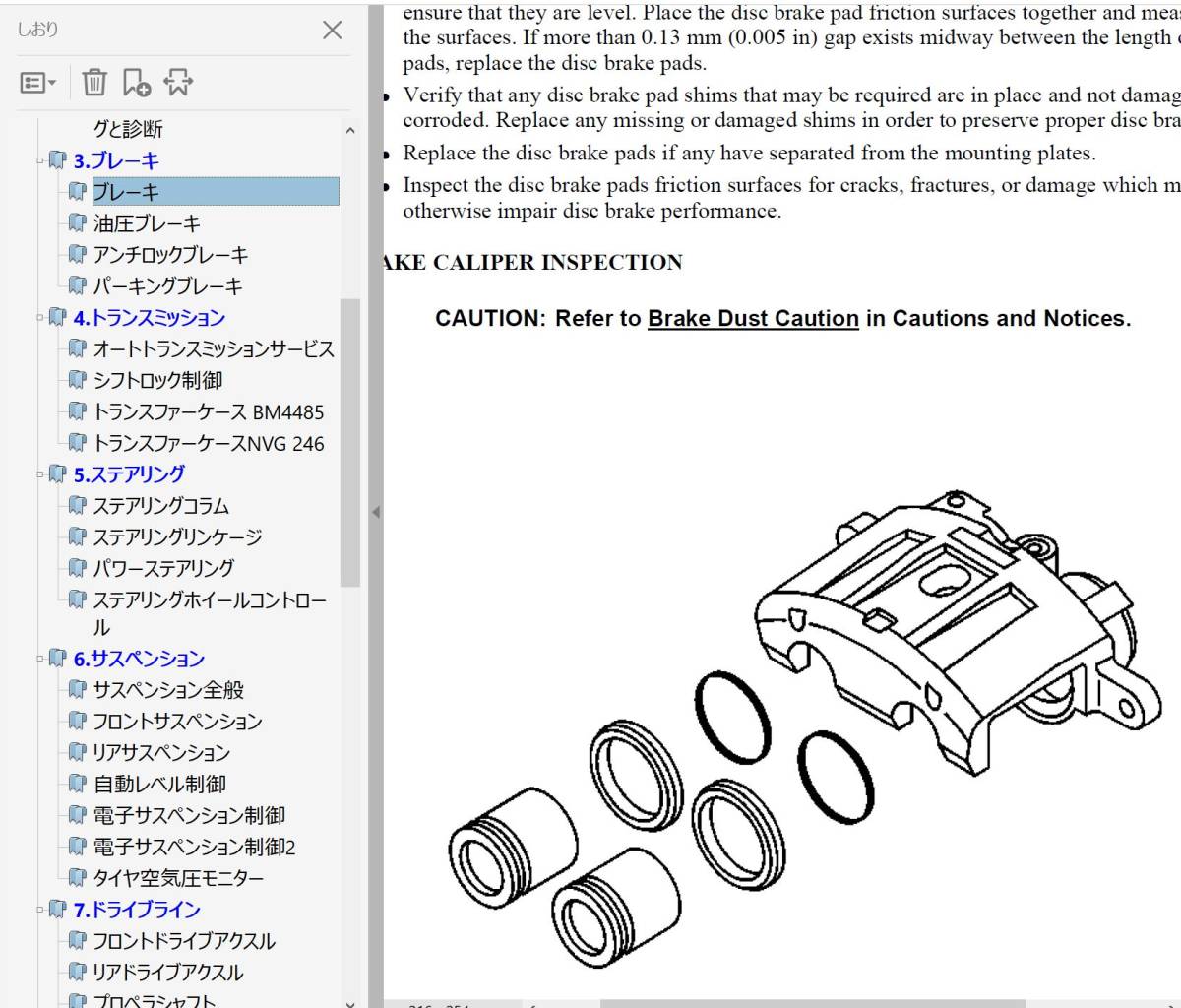The height and width of the screenshot is (1008, 1181).
Task: Close the しおり bookmarks panel
Action: tap(333, 30)
